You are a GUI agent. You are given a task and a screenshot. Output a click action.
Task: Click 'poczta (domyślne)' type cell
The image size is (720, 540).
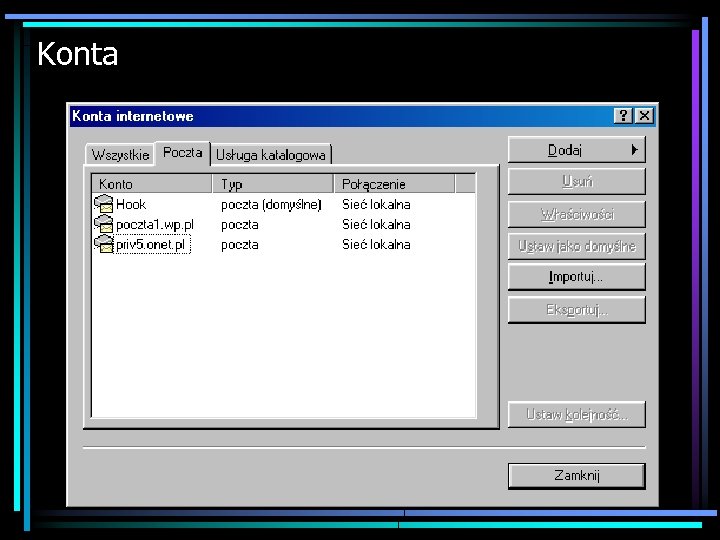point(271,204)
